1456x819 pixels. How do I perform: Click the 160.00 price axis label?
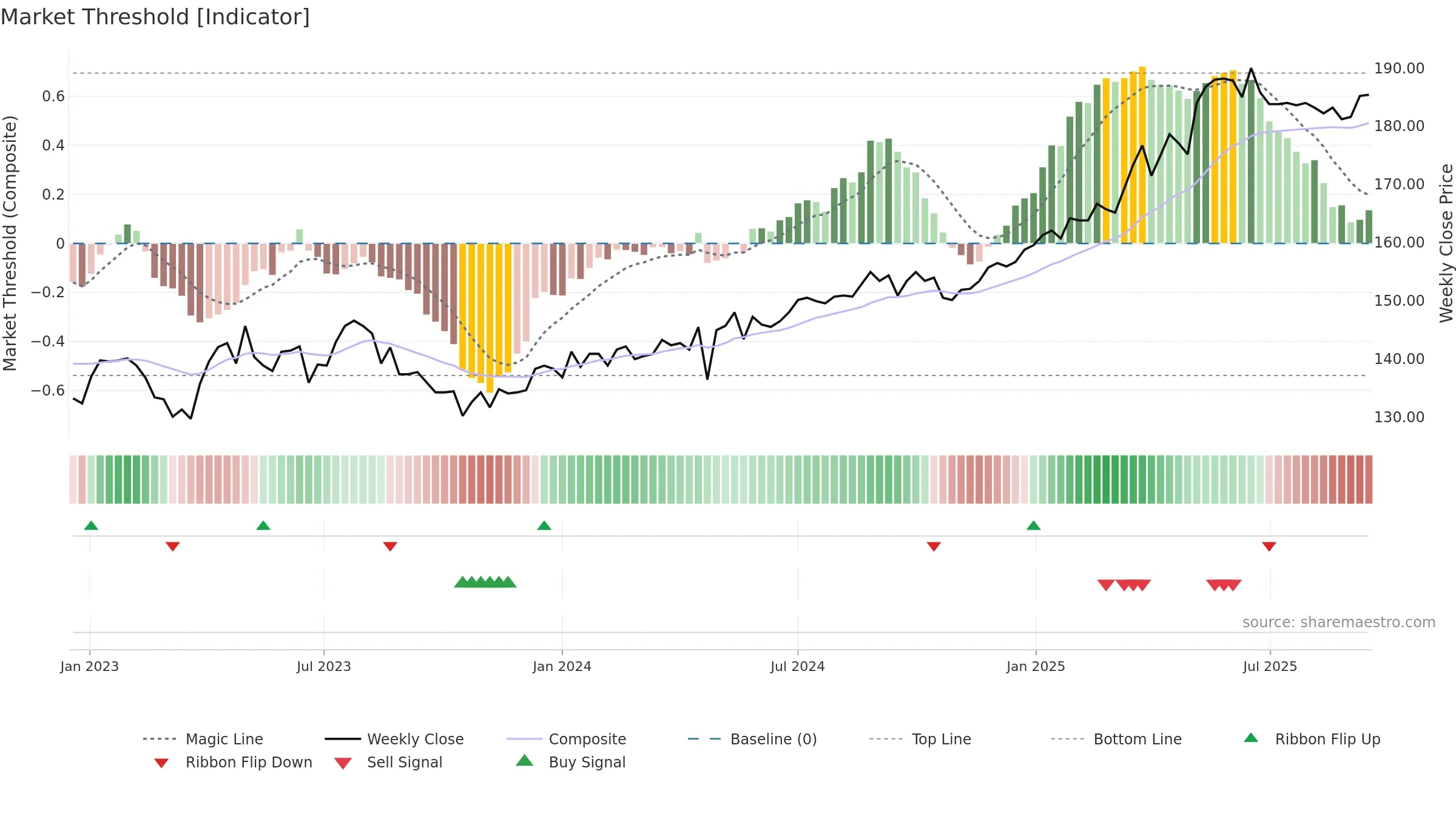[x=1399, y=242]
